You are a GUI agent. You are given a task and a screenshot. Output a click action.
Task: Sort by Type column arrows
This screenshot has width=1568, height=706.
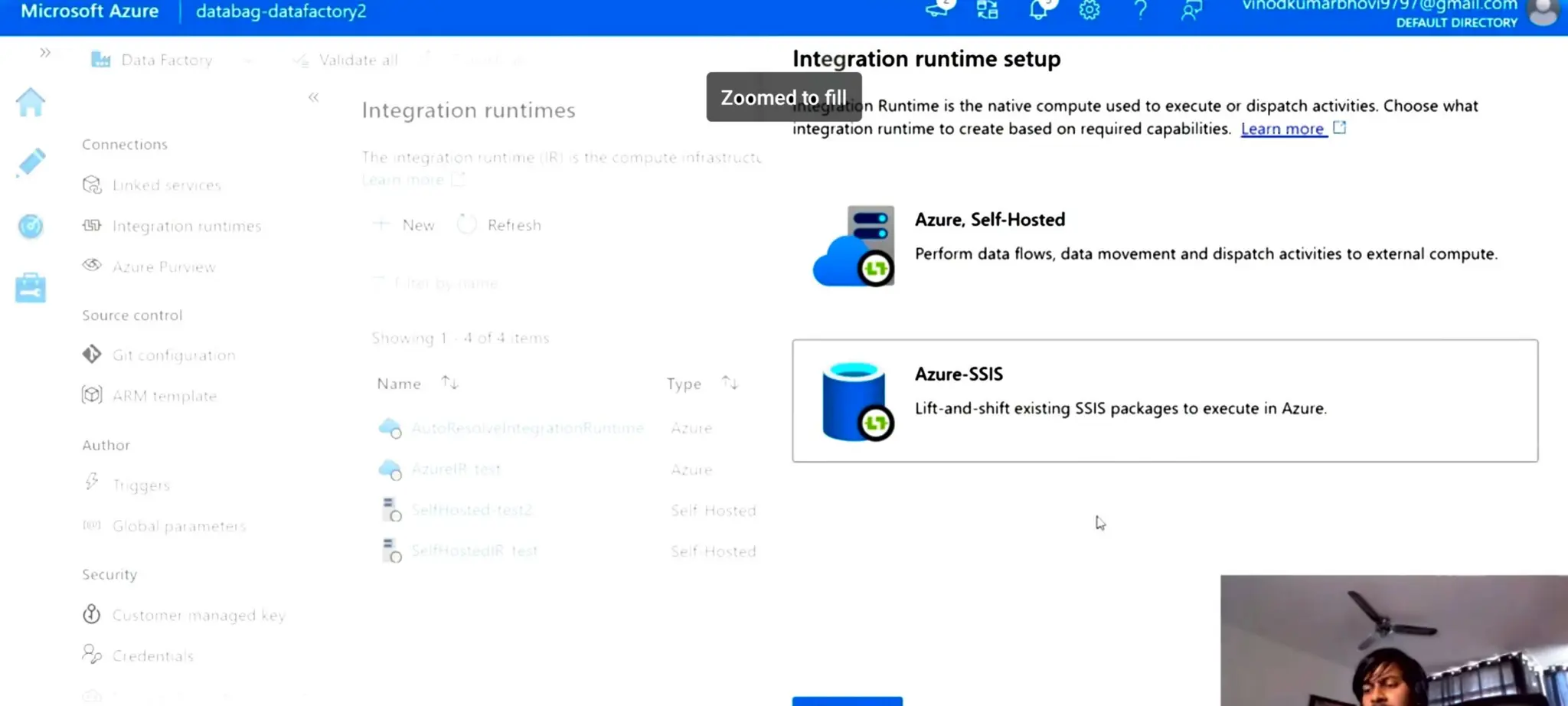[x=730, y=382]
